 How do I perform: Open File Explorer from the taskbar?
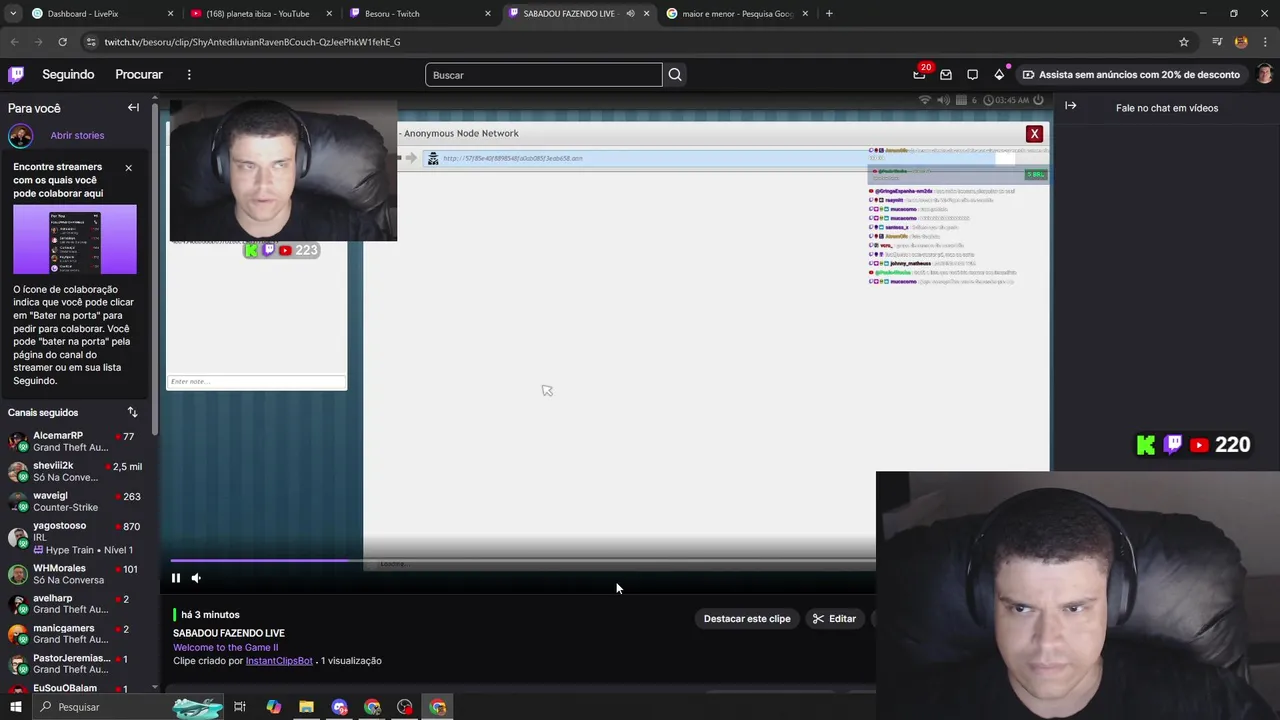[306, 707]
